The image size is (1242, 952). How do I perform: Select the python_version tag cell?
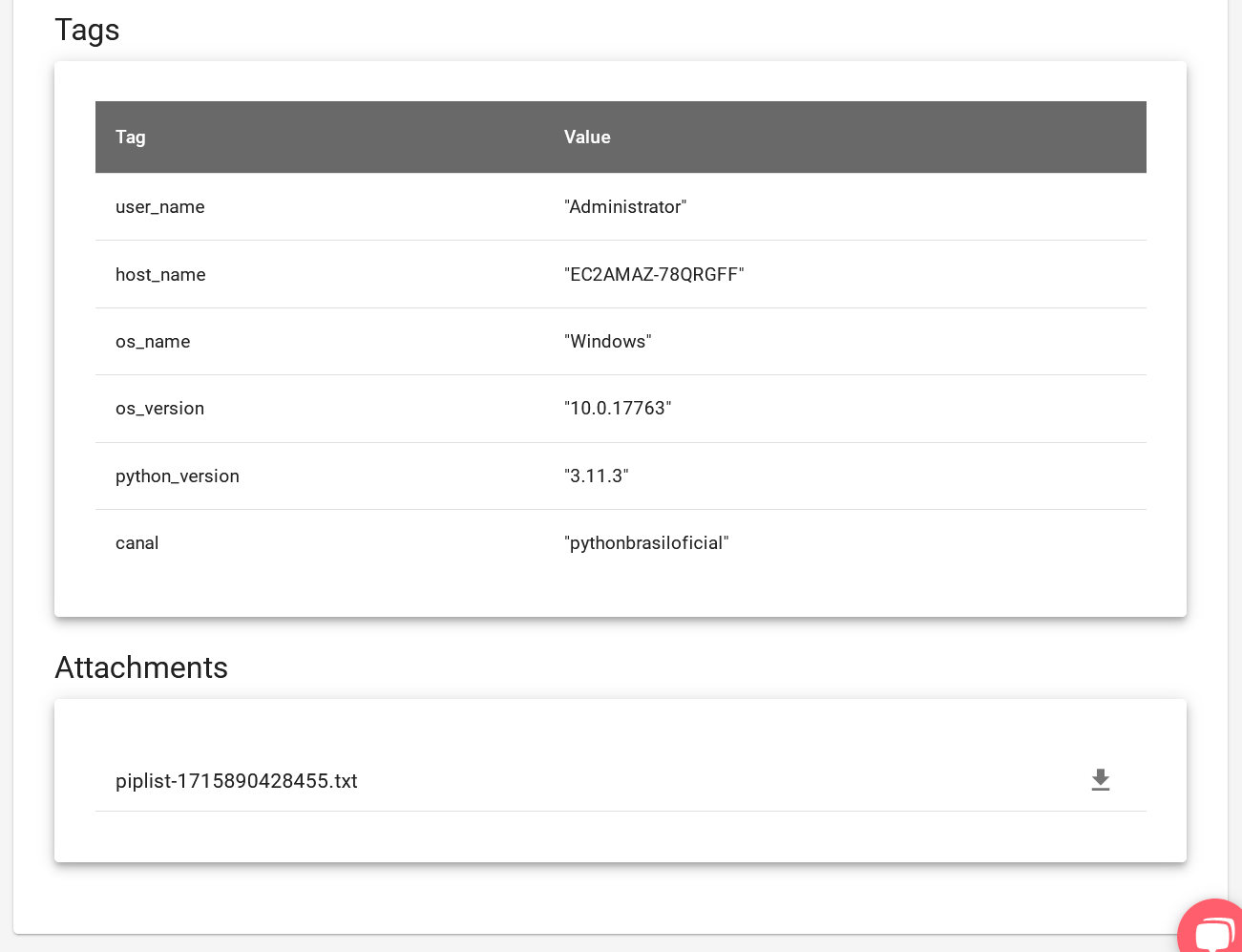[178, 476]
